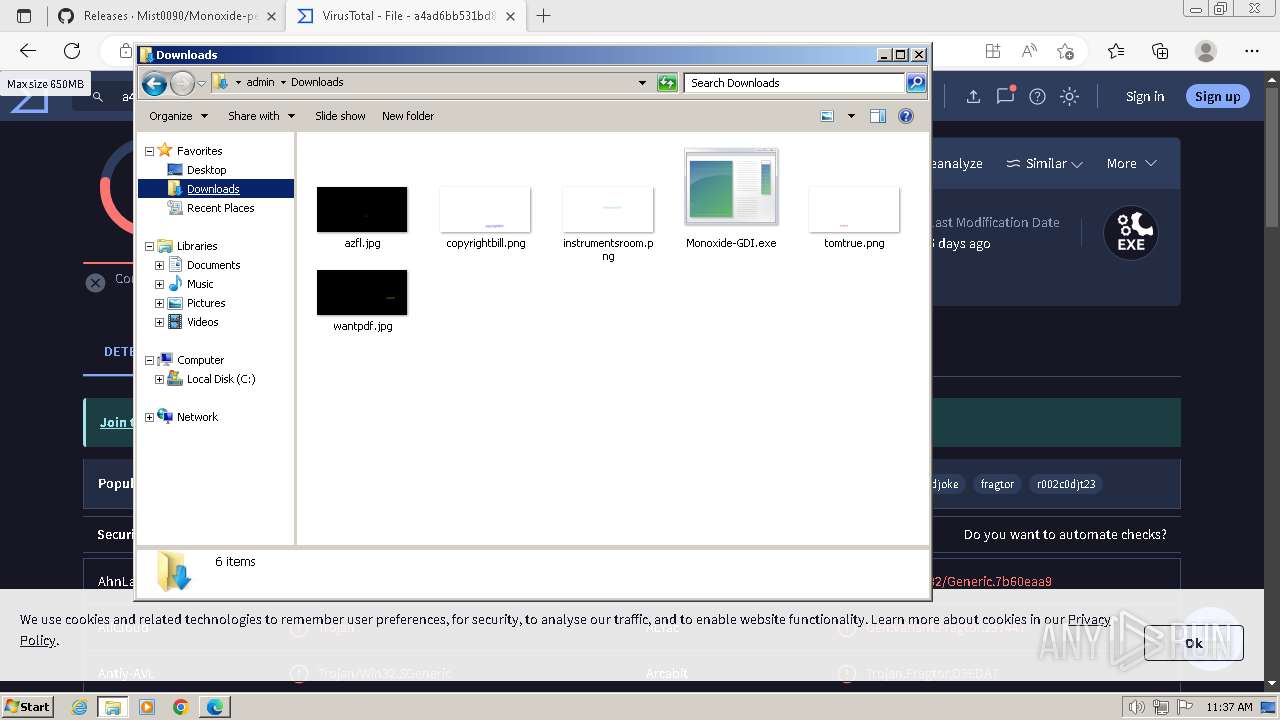Click VirusTotal upload icon

pyautogui.click(x=973, y=96)
